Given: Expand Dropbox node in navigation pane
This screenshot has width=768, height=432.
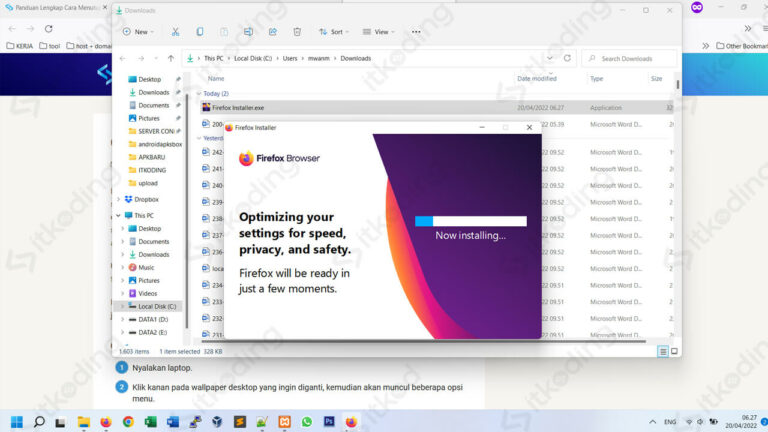Looking at the screenshot, I should pyautogui.click(x=119, y=199).
